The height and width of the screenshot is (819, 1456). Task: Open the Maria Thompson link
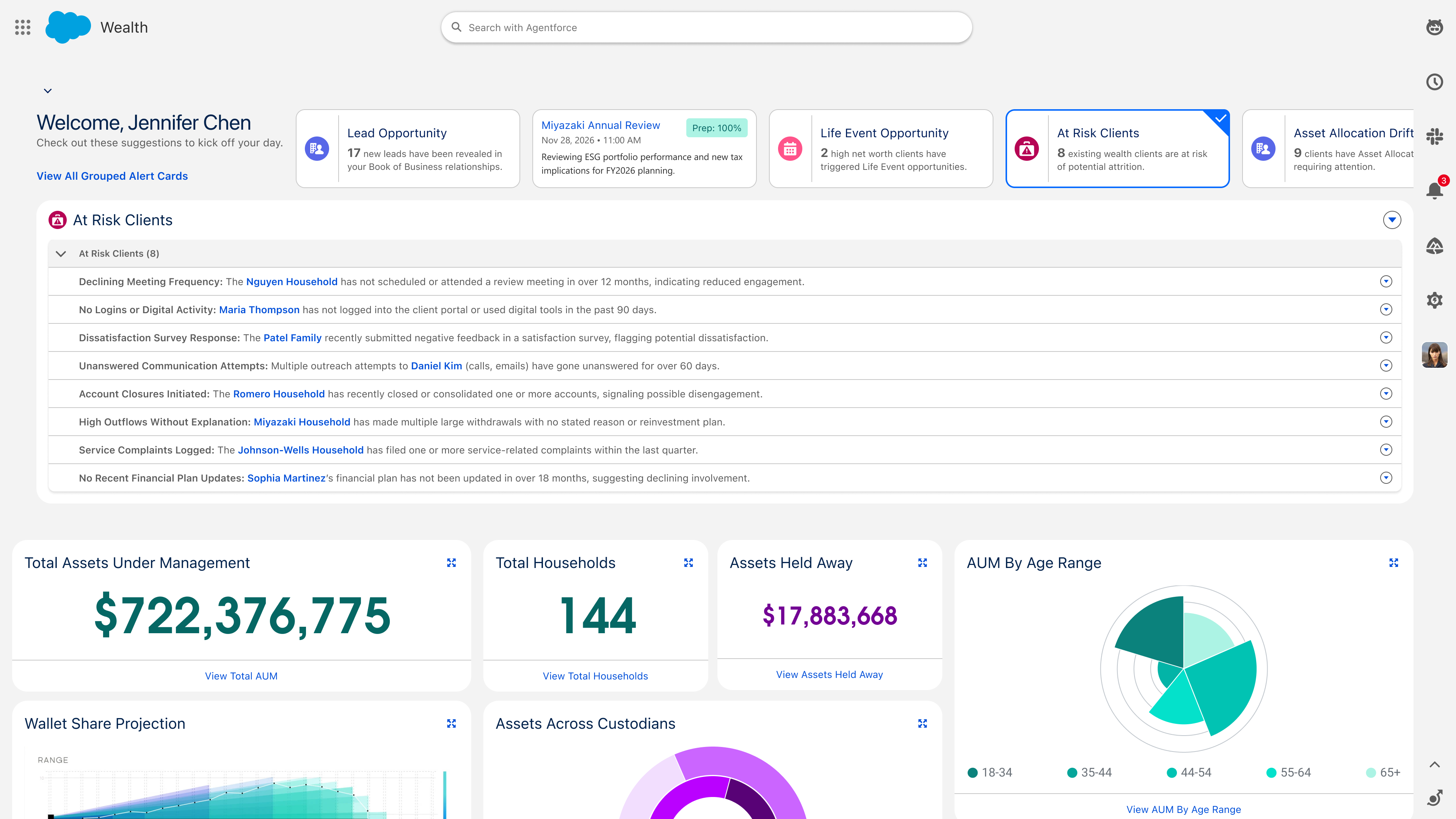(x=259, y=310)
